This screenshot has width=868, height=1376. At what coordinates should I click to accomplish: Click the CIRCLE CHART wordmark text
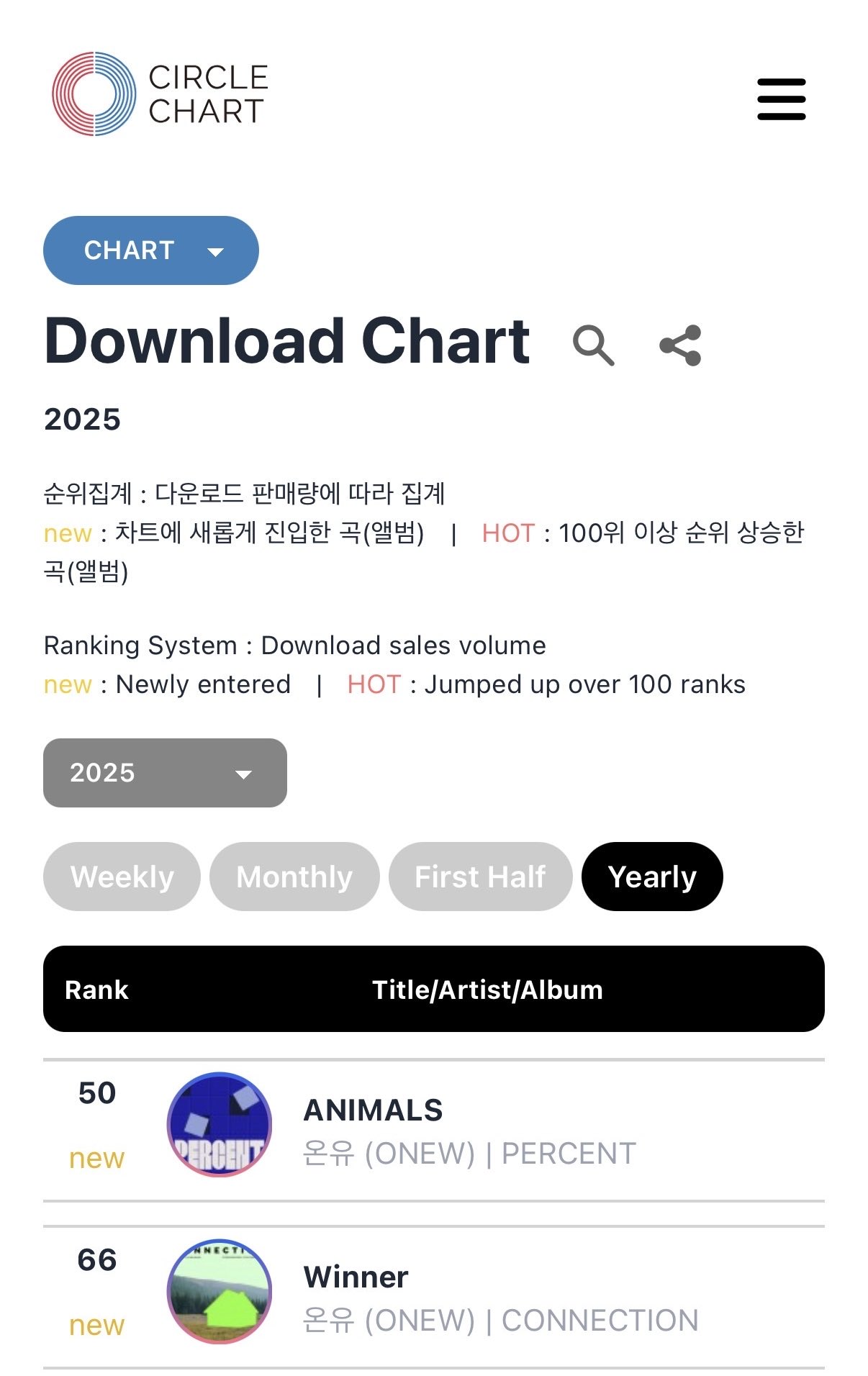[x=208, y=94]
